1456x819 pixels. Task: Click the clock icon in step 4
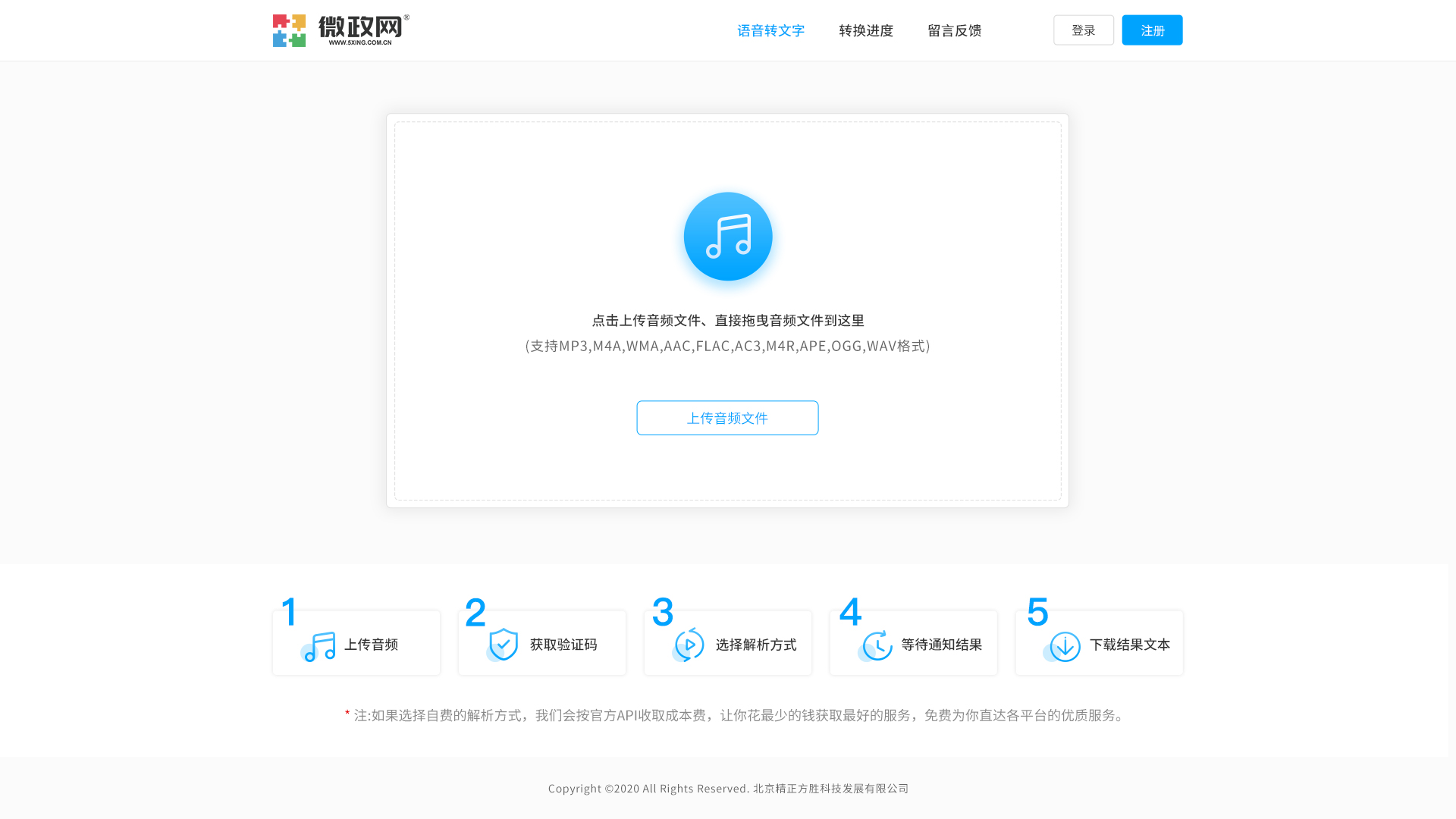pyautogui.click(x=876, y=645)
